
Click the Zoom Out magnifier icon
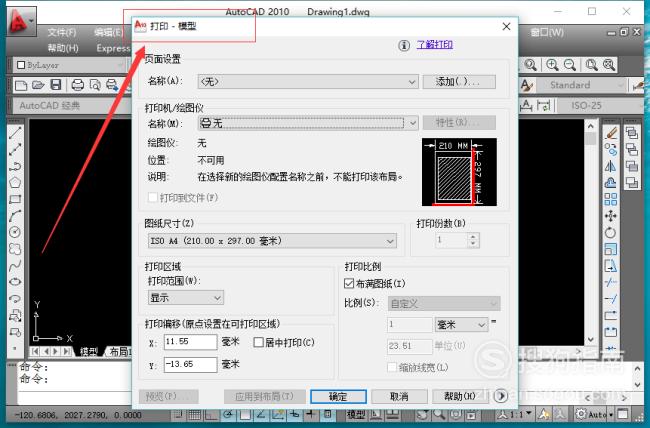click(570, 65)
